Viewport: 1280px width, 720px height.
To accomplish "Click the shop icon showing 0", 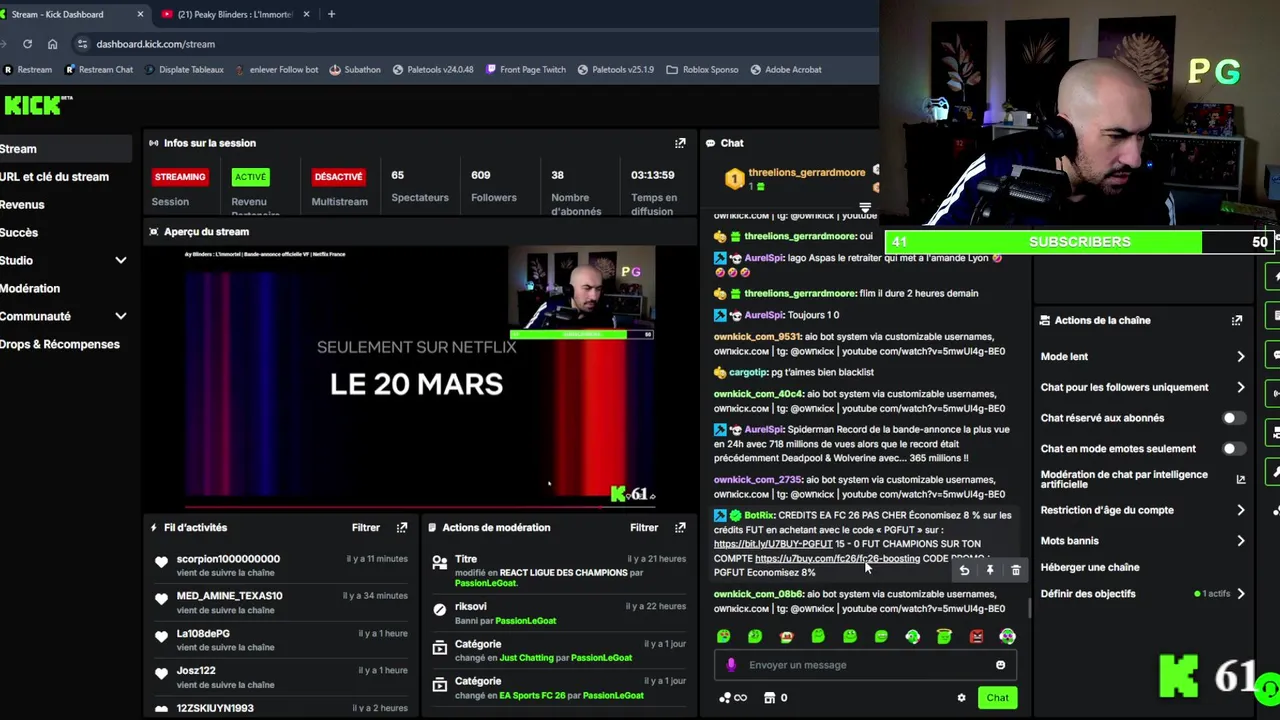I will click(x=775, y=698).
